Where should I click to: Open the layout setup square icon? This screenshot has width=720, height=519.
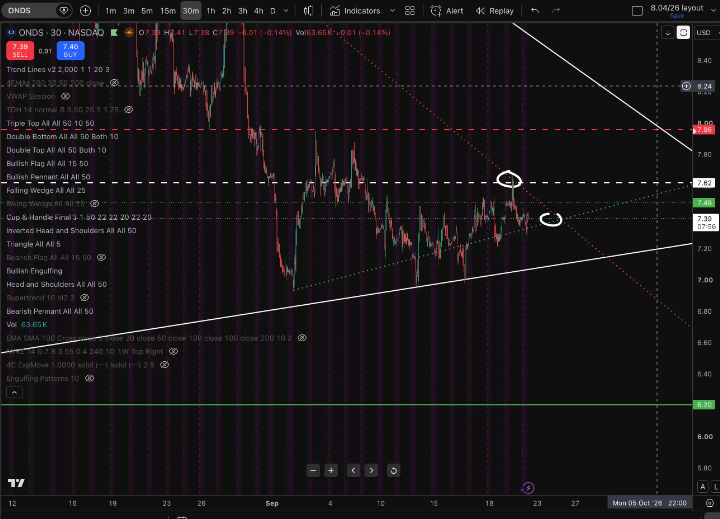[x=637, y=11]
